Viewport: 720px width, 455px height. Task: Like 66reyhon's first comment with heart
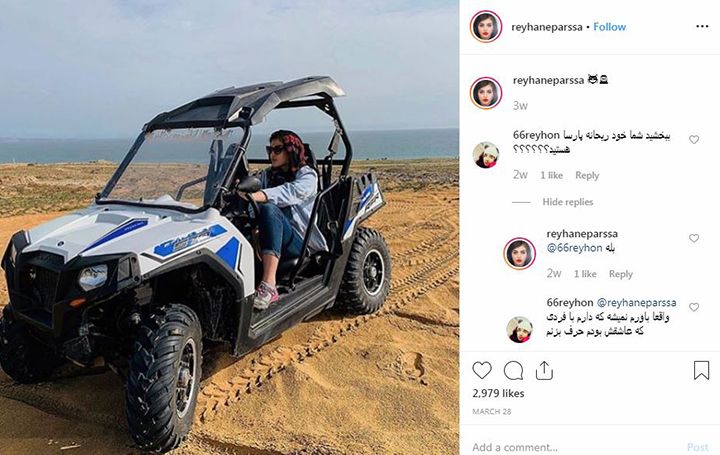[x=694, y=139]
